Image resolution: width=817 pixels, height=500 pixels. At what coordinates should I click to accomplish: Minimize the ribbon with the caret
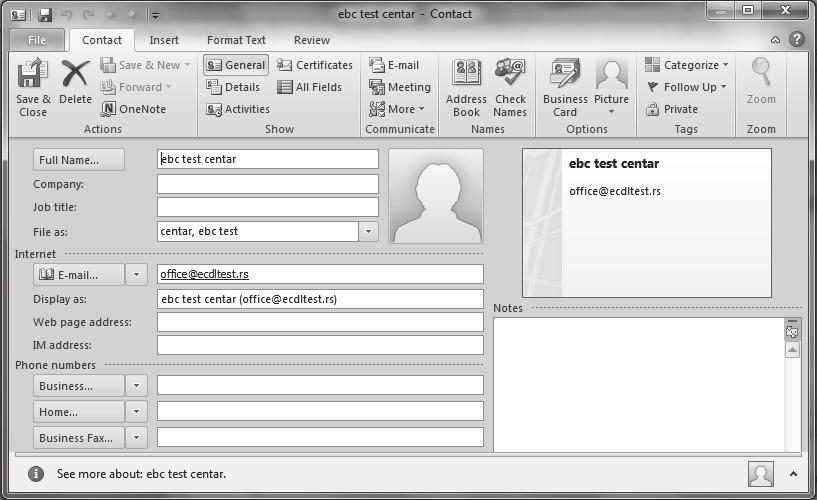tap(775, 40)
